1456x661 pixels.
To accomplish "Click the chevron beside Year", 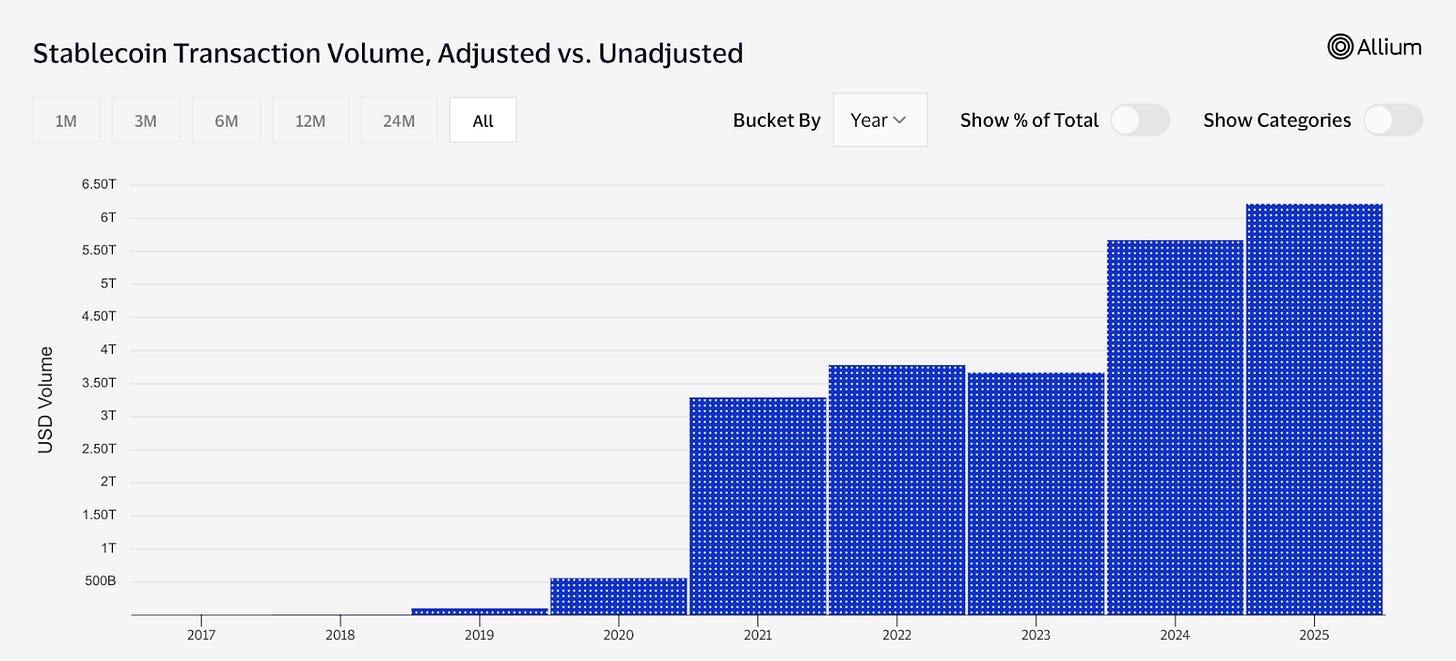I will 899,120.
